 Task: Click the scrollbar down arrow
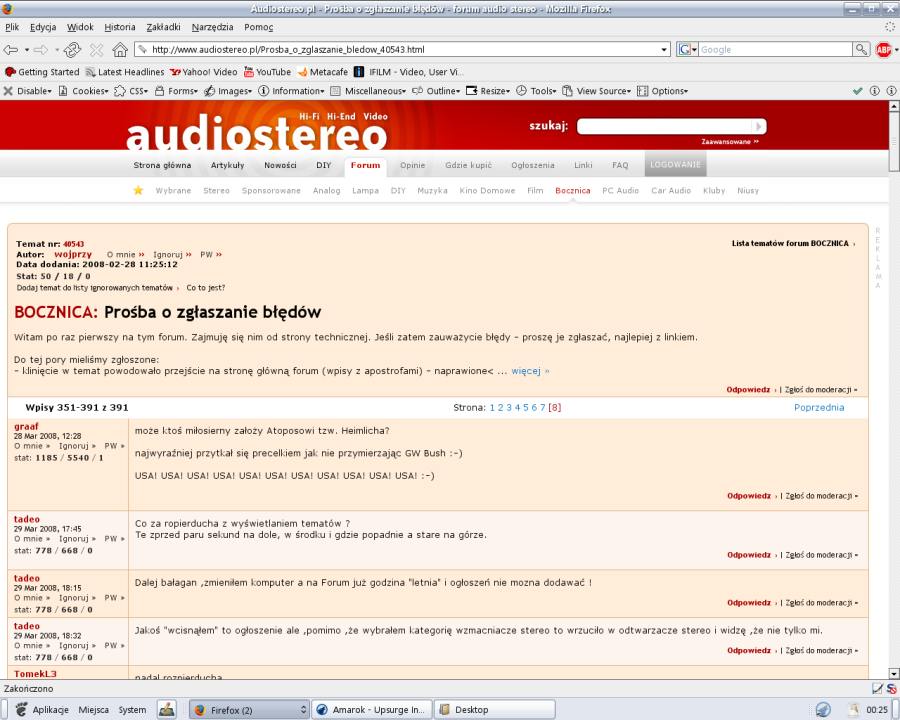click(894, 673)
